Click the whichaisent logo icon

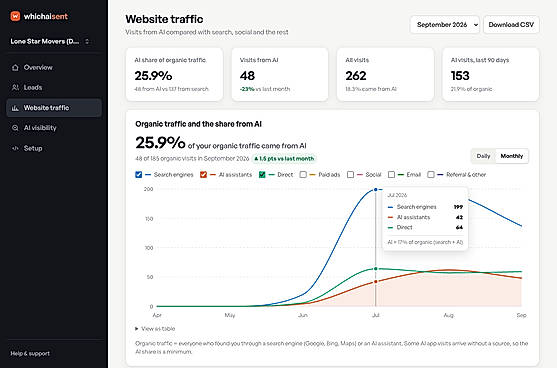[15, 16]
